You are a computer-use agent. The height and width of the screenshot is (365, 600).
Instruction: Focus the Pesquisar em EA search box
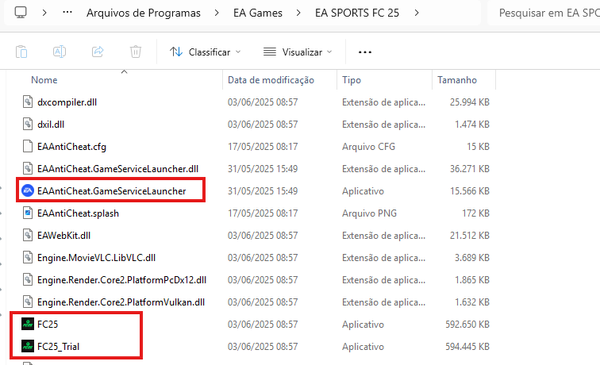(x=543, y=13)
